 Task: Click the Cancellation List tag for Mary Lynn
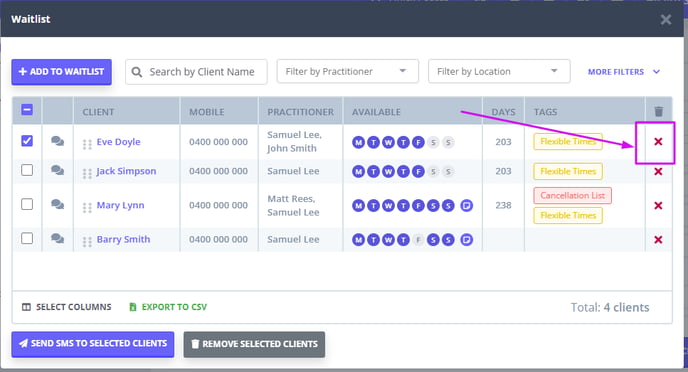572,196
